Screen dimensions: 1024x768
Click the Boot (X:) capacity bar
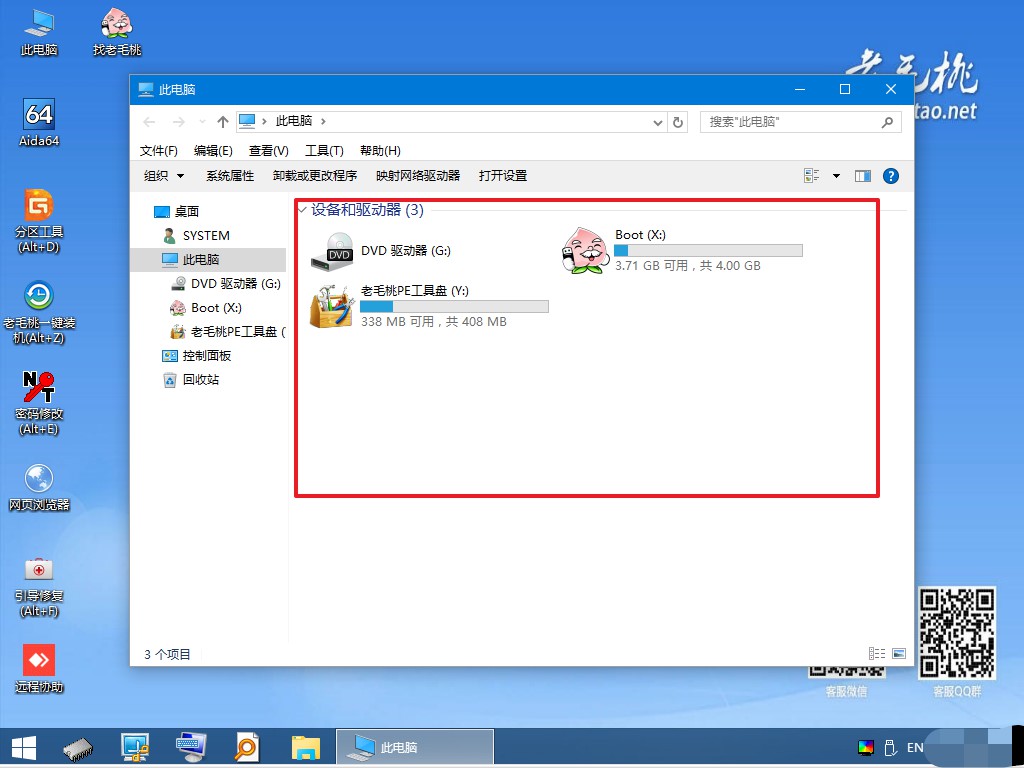pyautogui.click(x=708, y=250)
